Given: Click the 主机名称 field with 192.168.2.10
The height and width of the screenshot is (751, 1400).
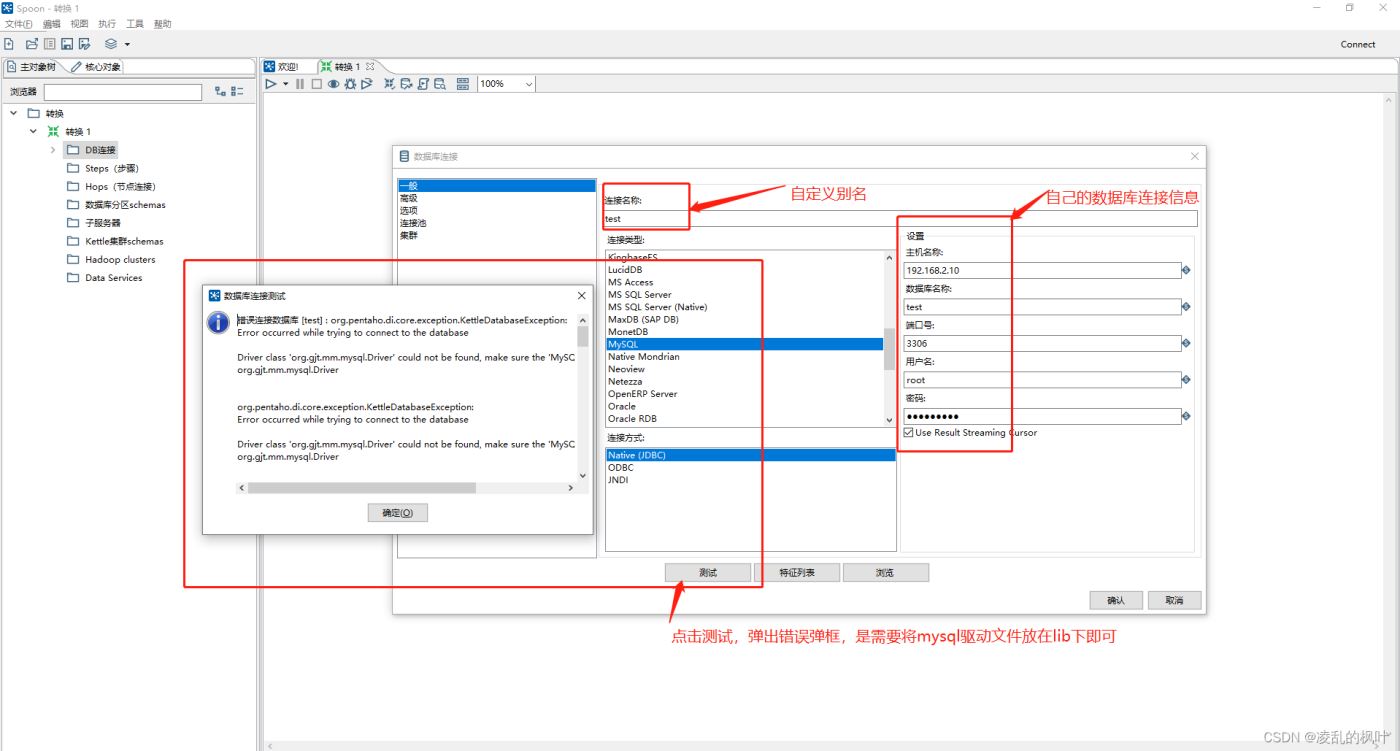Looking at the screenshot, I should point(1042,270).
